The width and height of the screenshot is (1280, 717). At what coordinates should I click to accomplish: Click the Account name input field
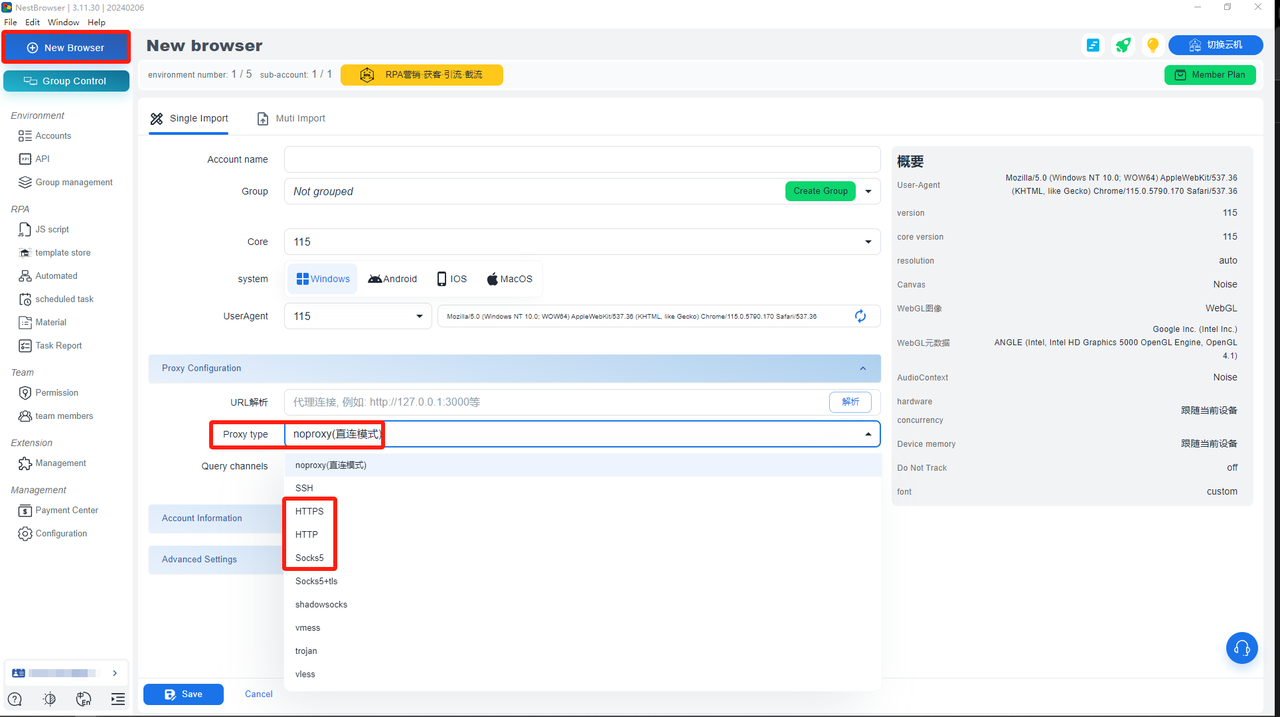[x=581, y=159]
